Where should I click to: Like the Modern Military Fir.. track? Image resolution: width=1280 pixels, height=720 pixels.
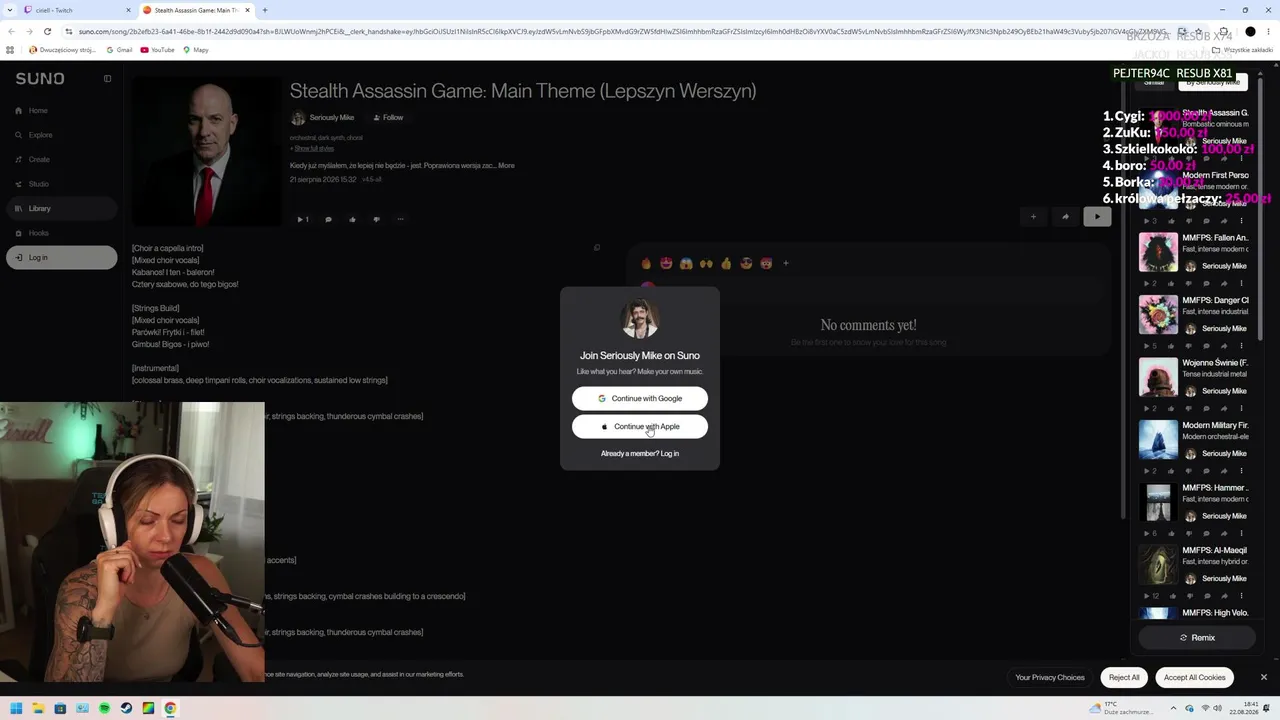1172,471
